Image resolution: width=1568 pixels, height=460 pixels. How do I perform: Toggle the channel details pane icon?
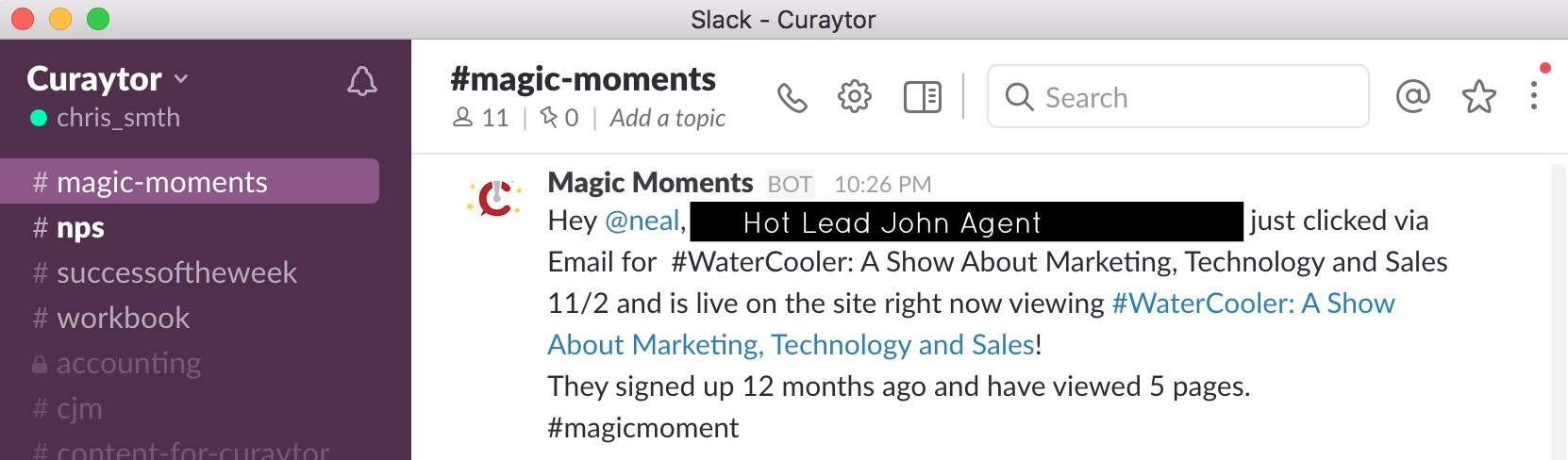pos(922,97)
